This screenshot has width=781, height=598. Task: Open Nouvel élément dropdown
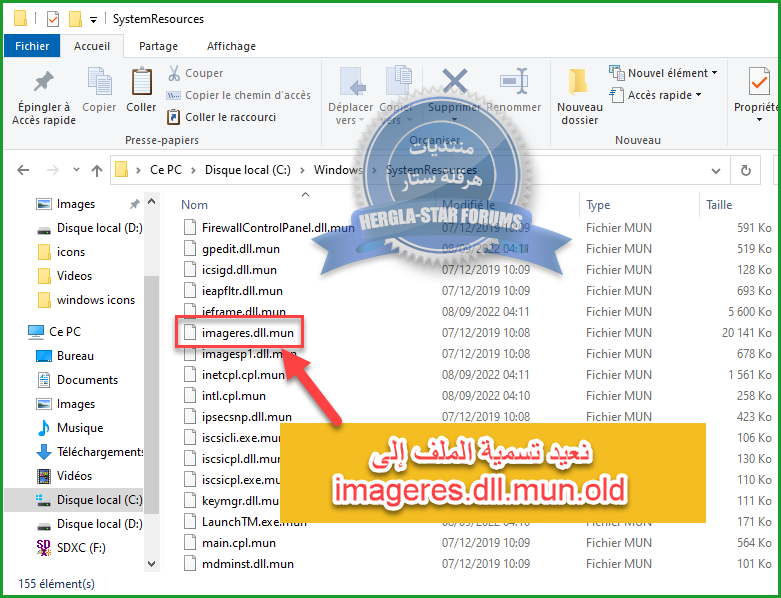(x=663, y=73)
